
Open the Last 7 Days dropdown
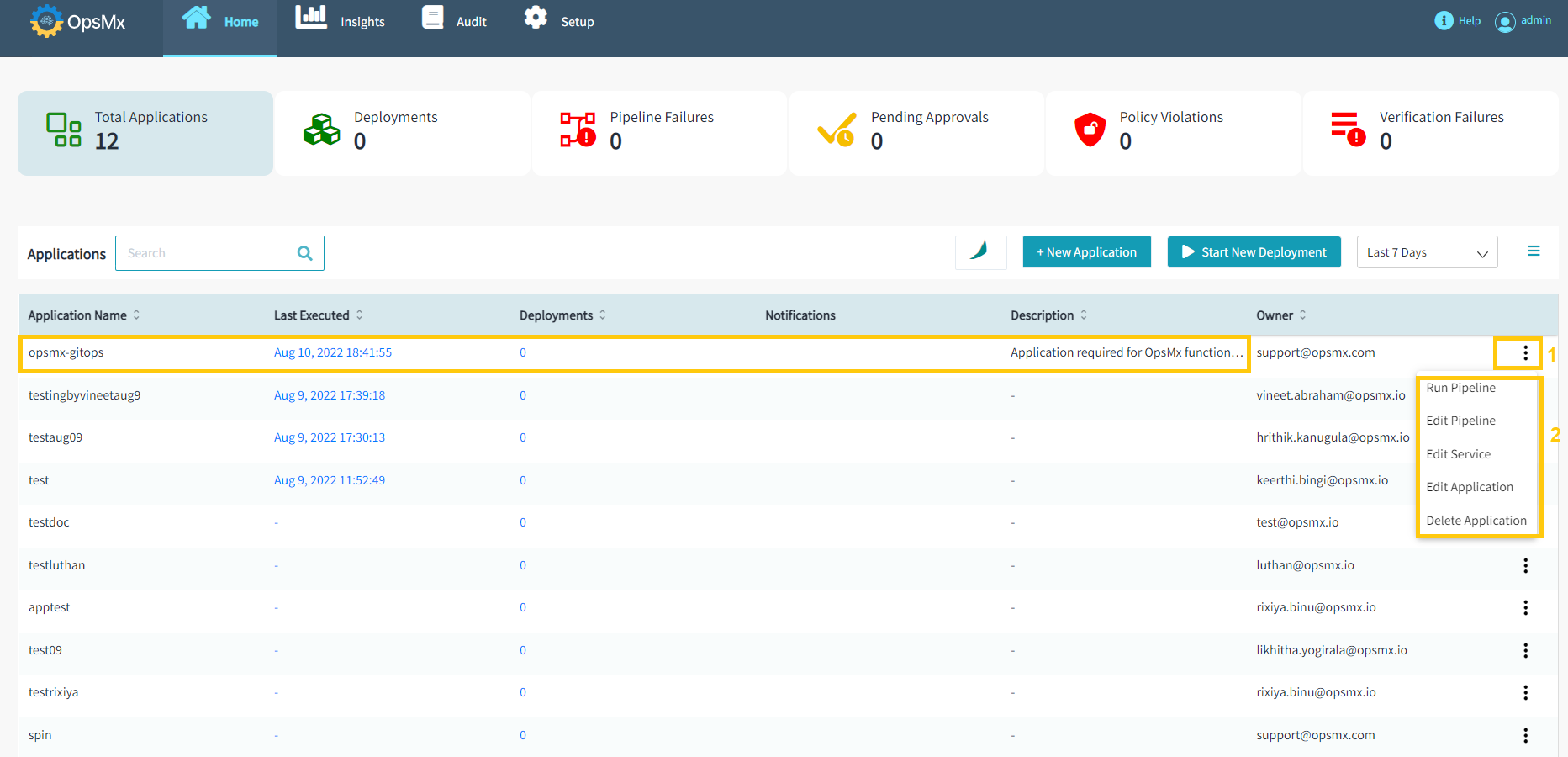1426,251
